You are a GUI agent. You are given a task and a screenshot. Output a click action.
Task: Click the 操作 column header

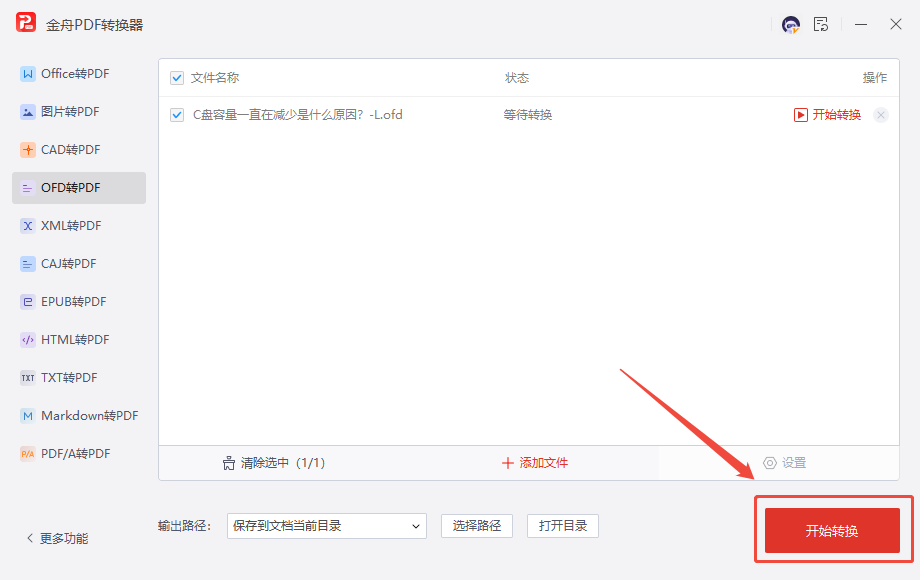point(874,78)
